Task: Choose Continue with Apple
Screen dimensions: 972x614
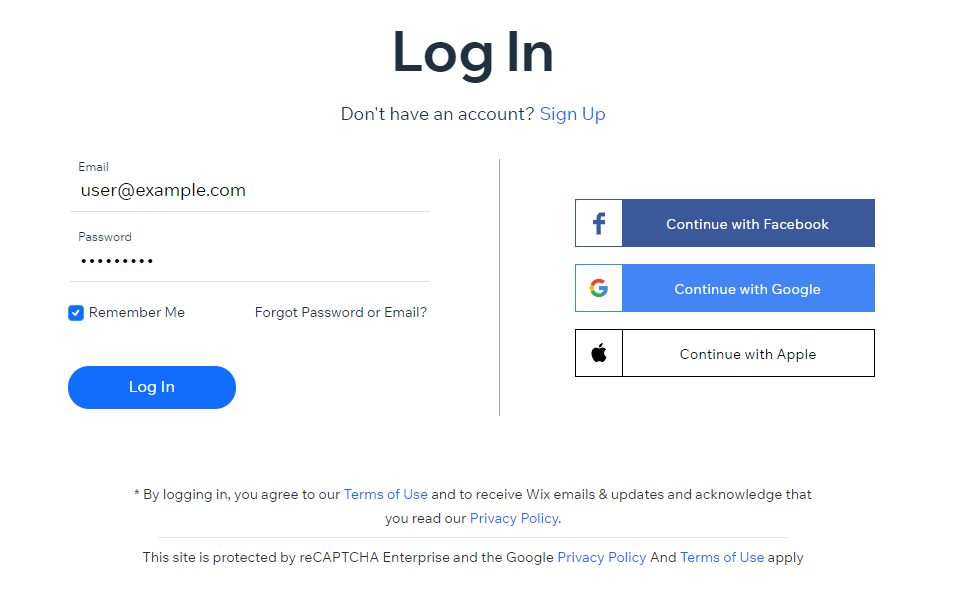Action: [747, 352]
